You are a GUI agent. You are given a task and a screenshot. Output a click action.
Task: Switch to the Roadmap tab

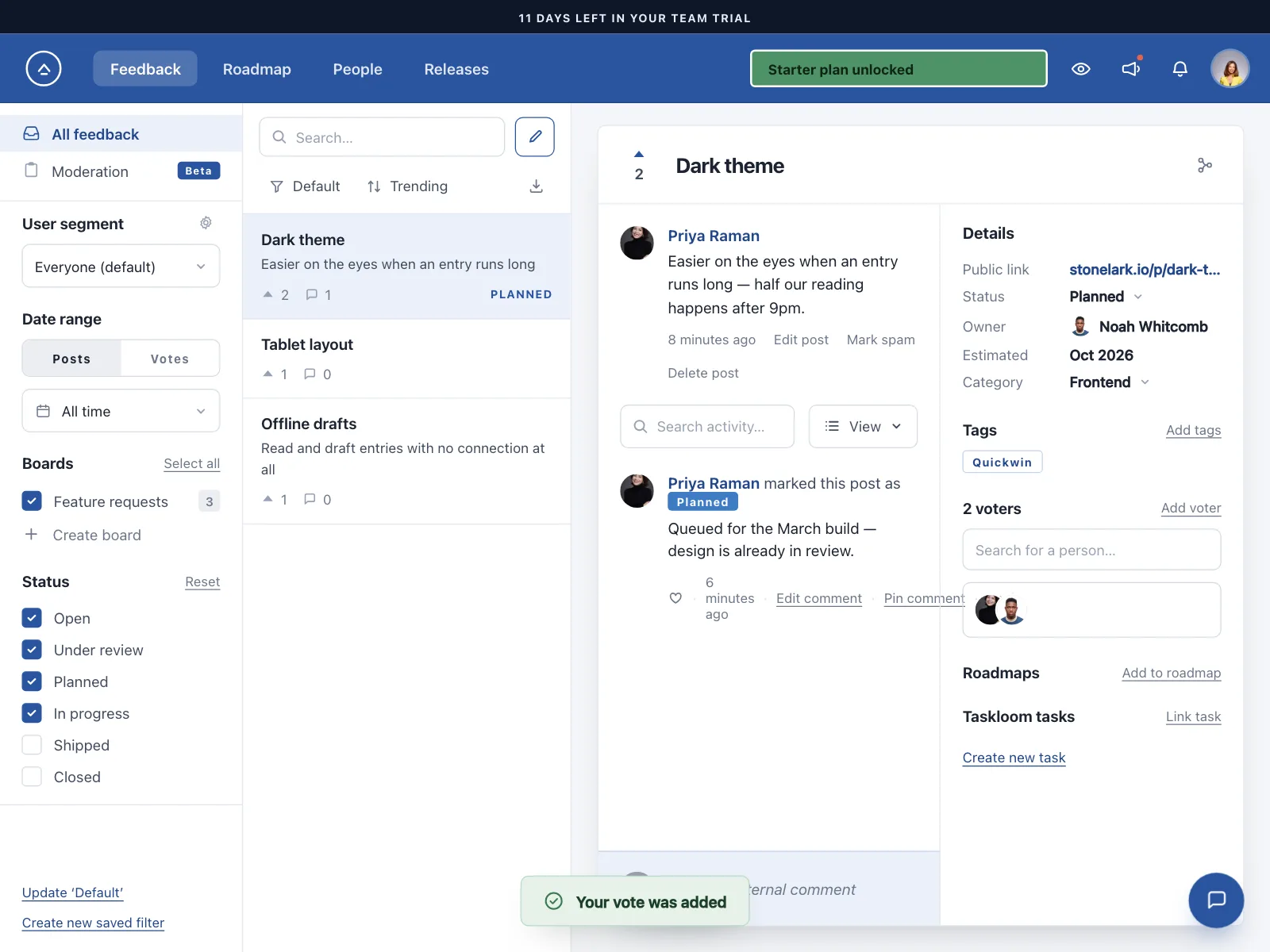point(257,69)
